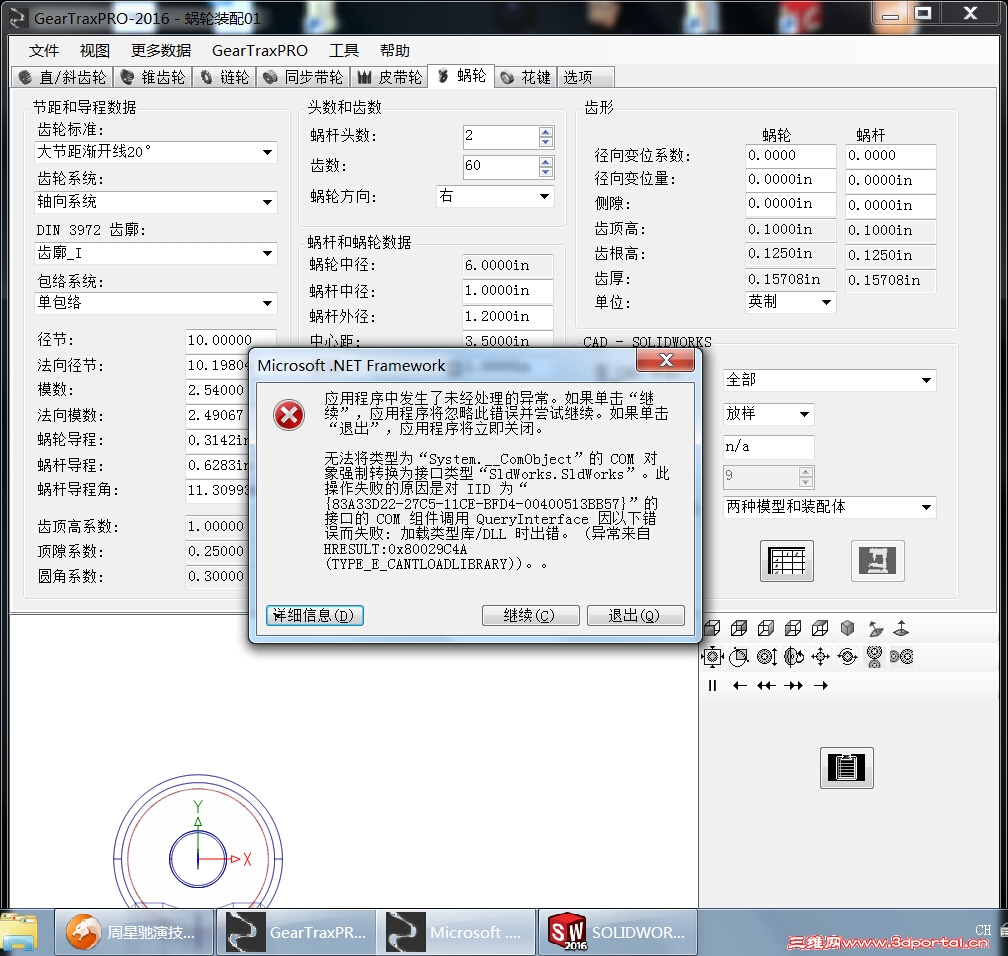Open the 齿轮标准 gear standard dropdown
1008x956 pixels.
click(x=265, y=152)
